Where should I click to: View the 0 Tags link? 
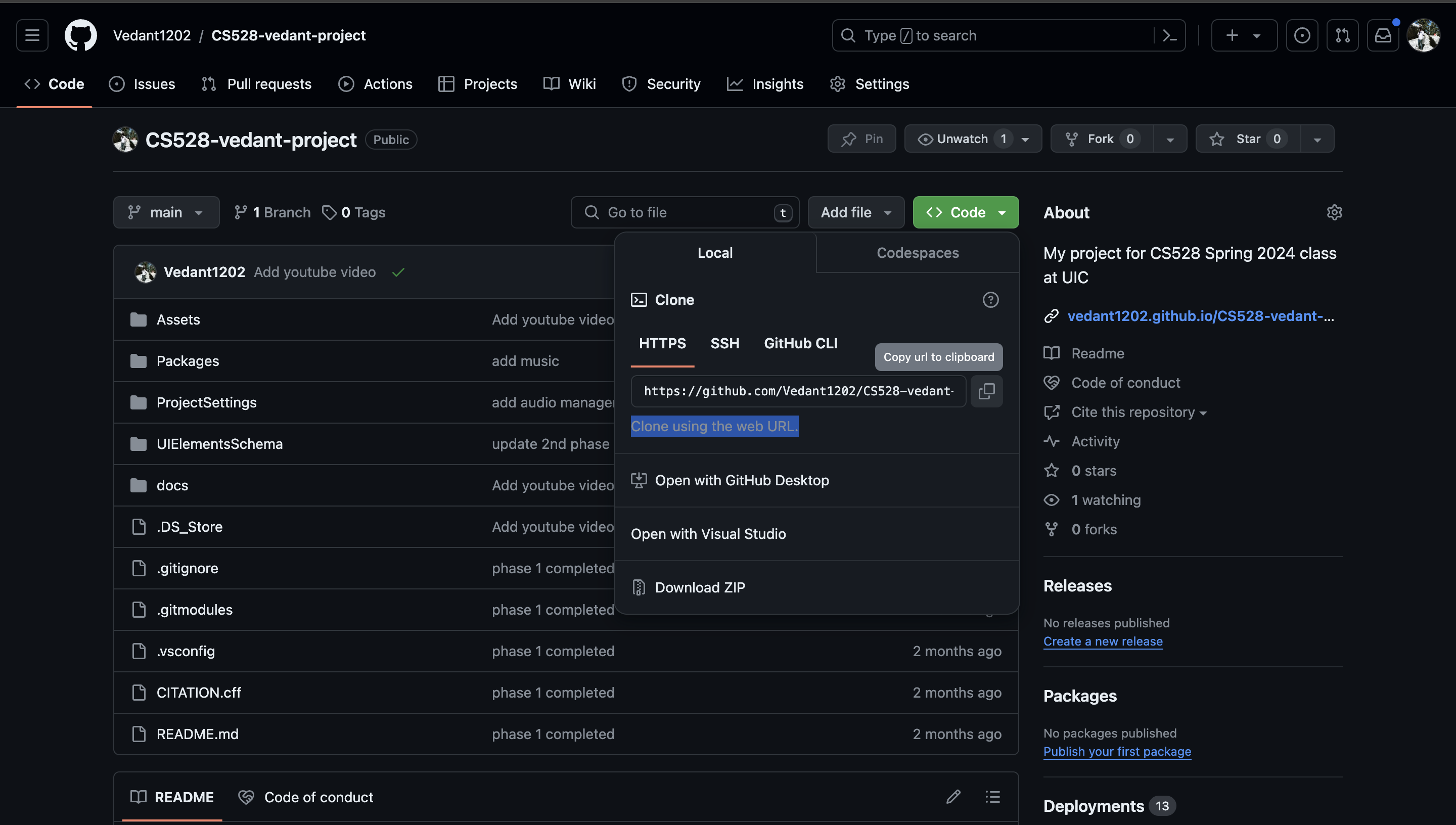(x=353, y=212)
